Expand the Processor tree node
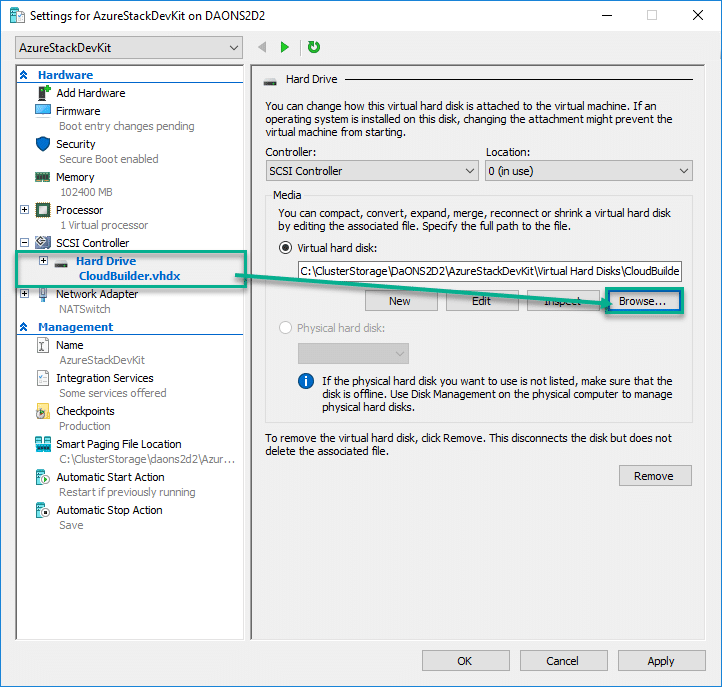The height and width of the screenshot is (687, 722). click(25, 210)
